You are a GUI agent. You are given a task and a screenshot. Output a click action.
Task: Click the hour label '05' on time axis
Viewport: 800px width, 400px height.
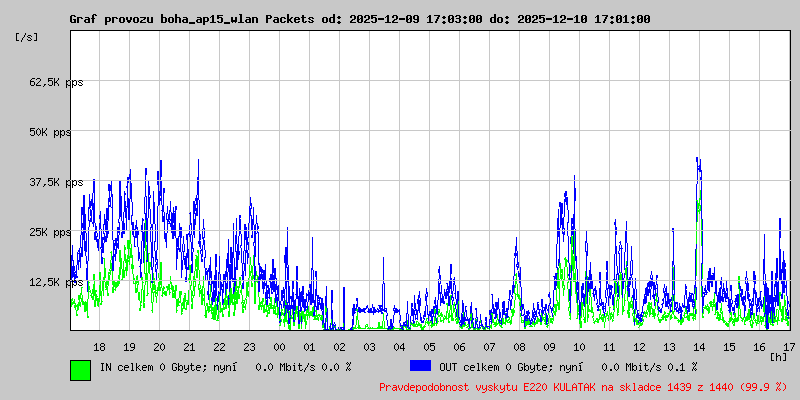click(430, 347)
